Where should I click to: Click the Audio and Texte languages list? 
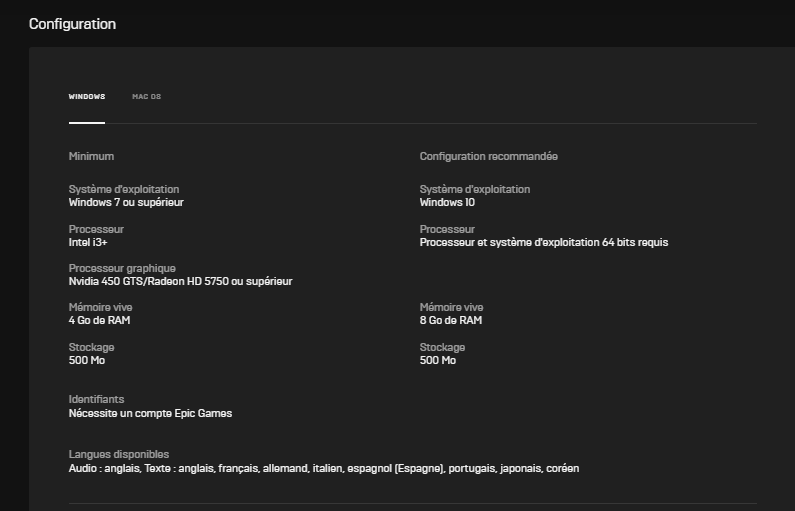[x=324, y=468]
